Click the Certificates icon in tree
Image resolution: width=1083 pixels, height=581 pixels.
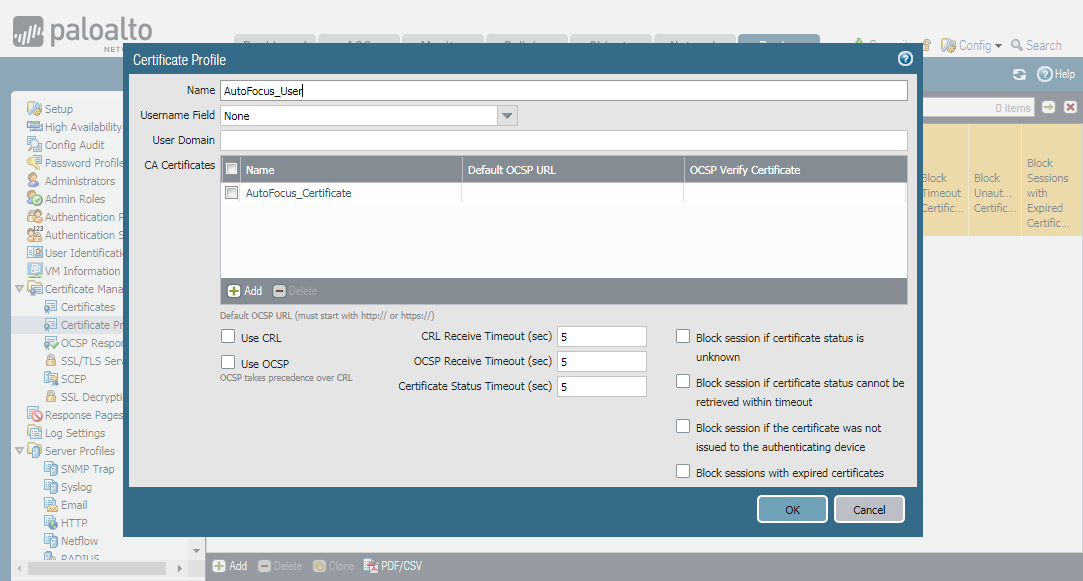tap(50, 307)
